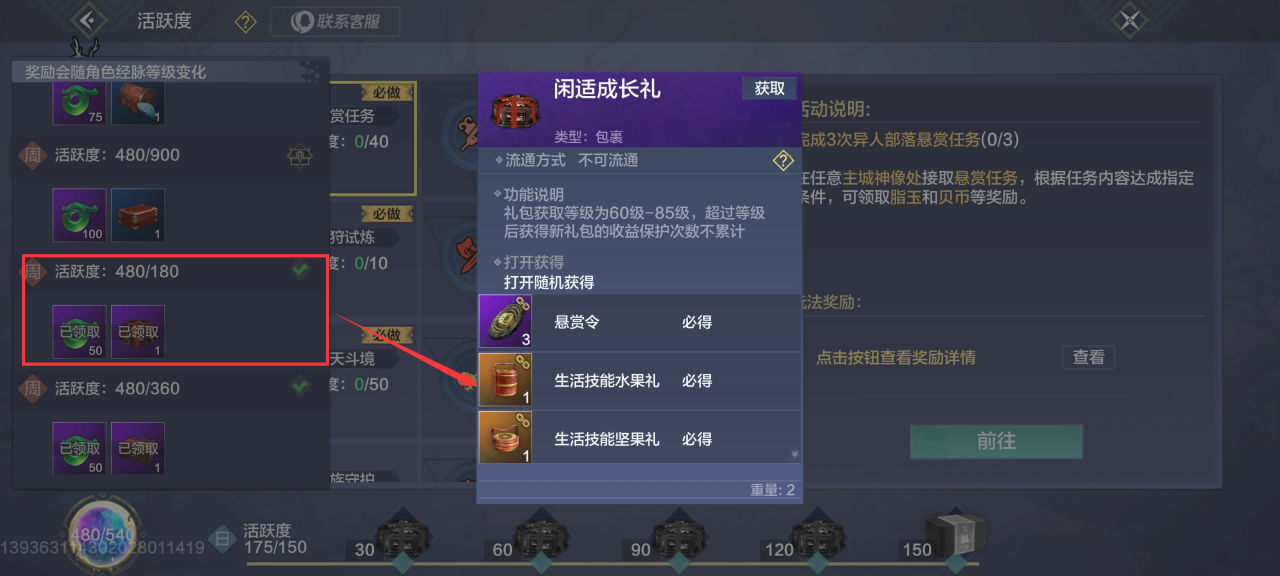Click the 必做 tag above 天斗境
This screenshot has width=1280, height=576.
pyautogui.click(x=387, y=334)
